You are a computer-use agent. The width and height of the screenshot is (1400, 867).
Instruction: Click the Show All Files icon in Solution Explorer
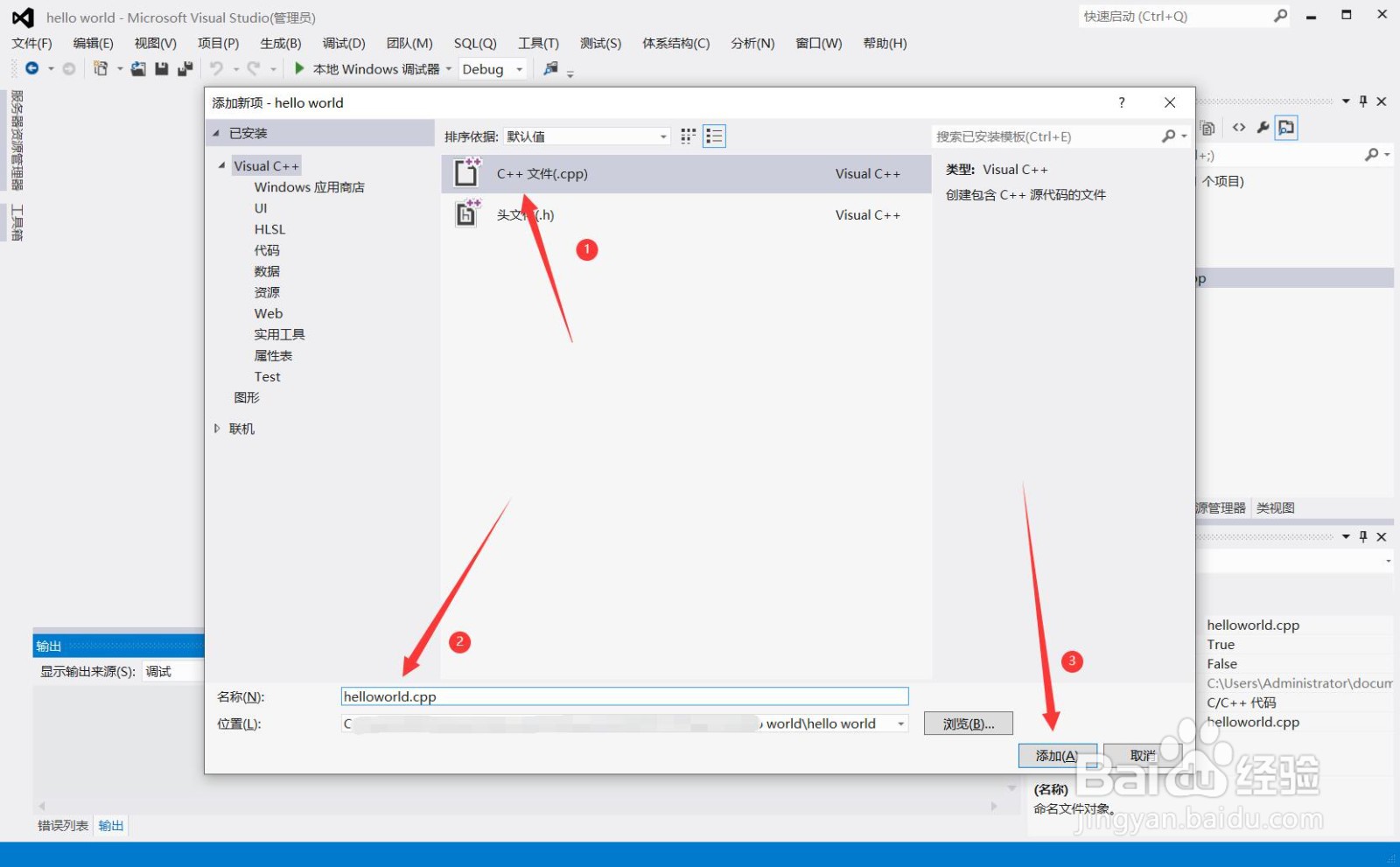[1207, 128]
